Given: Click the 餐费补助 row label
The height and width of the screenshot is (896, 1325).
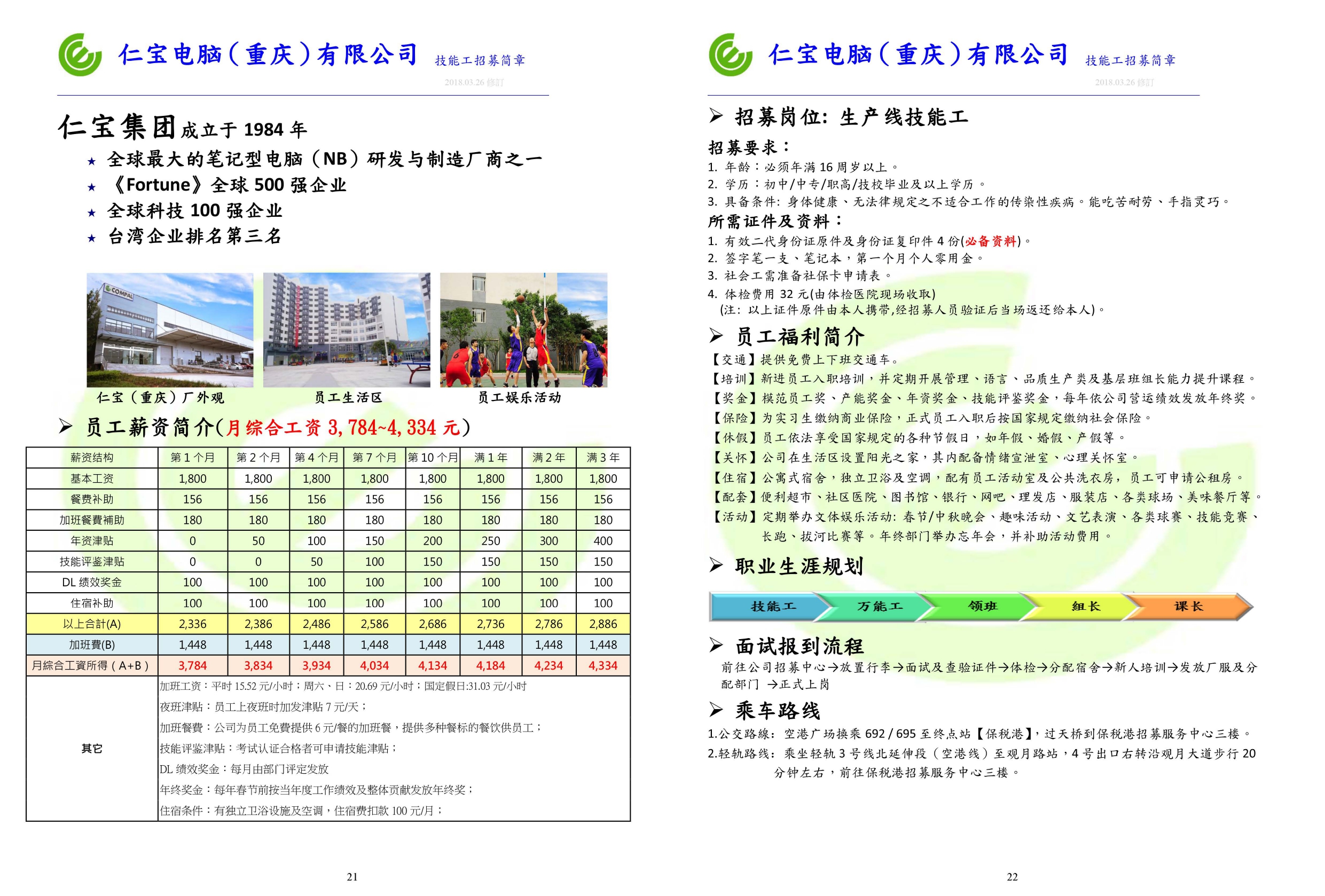Looking at the screenshot, I should coord(92,499).
